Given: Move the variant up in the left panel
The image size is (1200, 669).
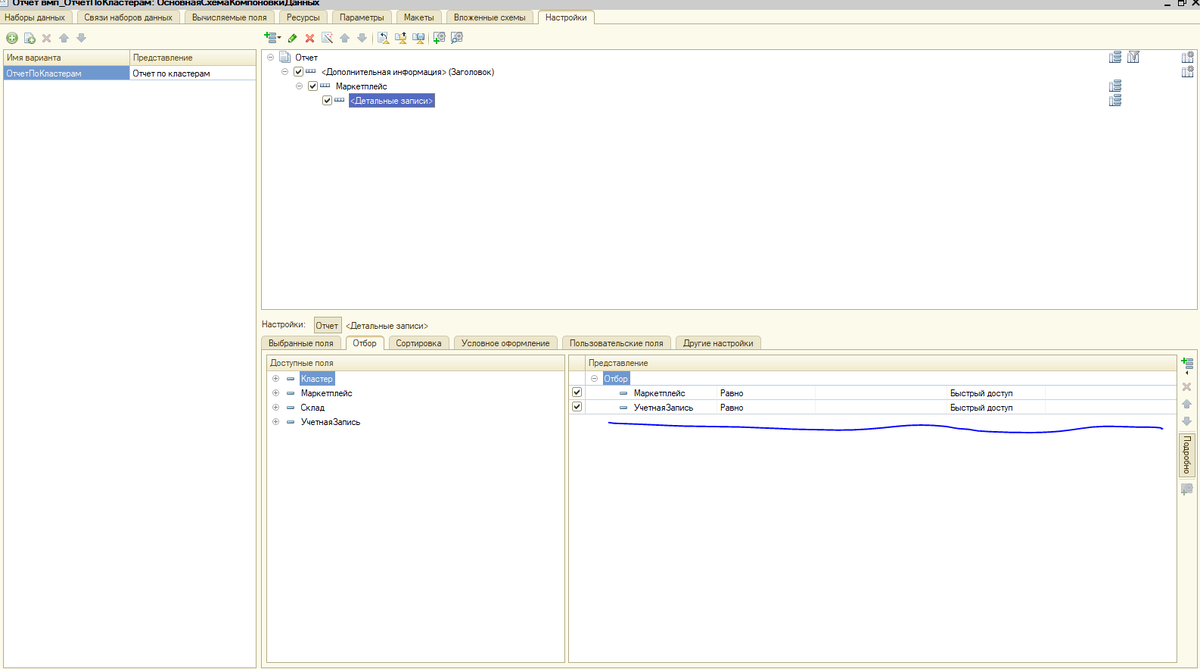Looking at the screenshot, I should [x=64, y=38].
